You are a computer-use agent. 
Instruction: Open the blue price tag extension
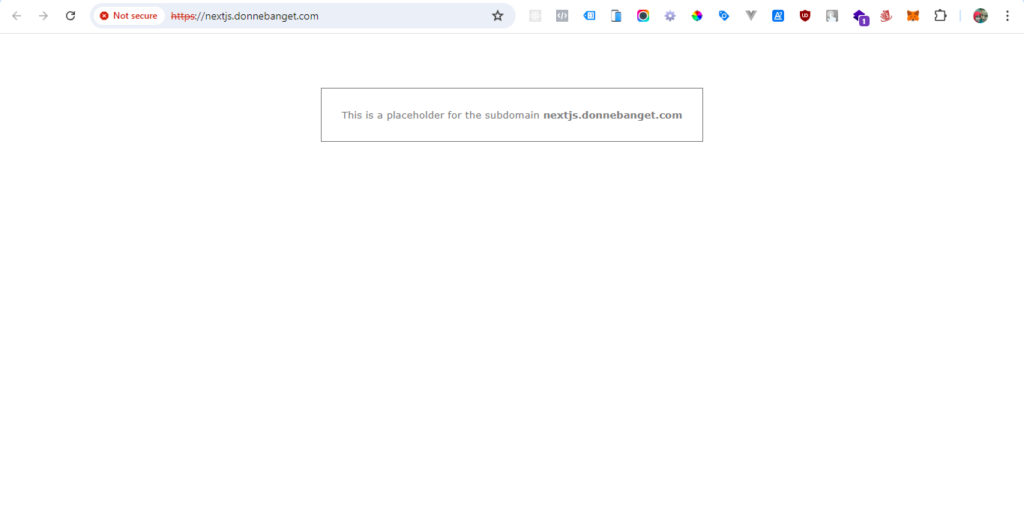[724, 16]
